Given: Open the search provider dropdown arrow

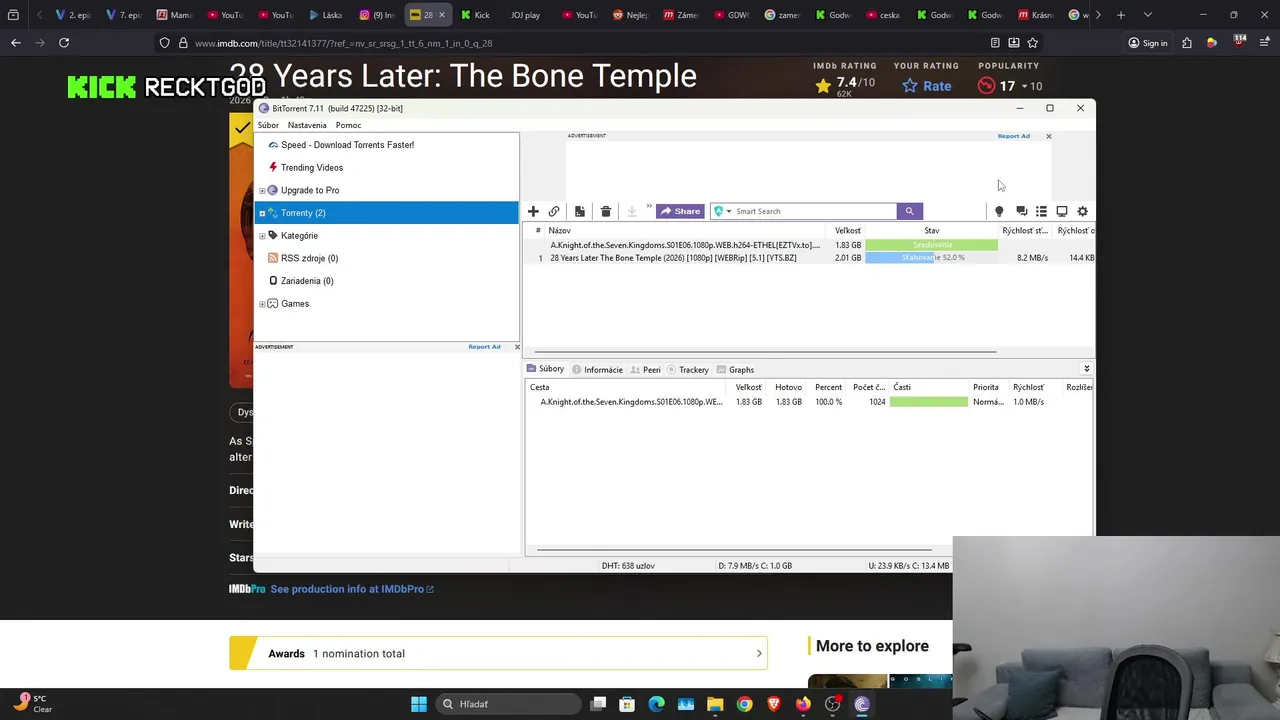Looking at the screenshot, I should [x=728, y=211].
